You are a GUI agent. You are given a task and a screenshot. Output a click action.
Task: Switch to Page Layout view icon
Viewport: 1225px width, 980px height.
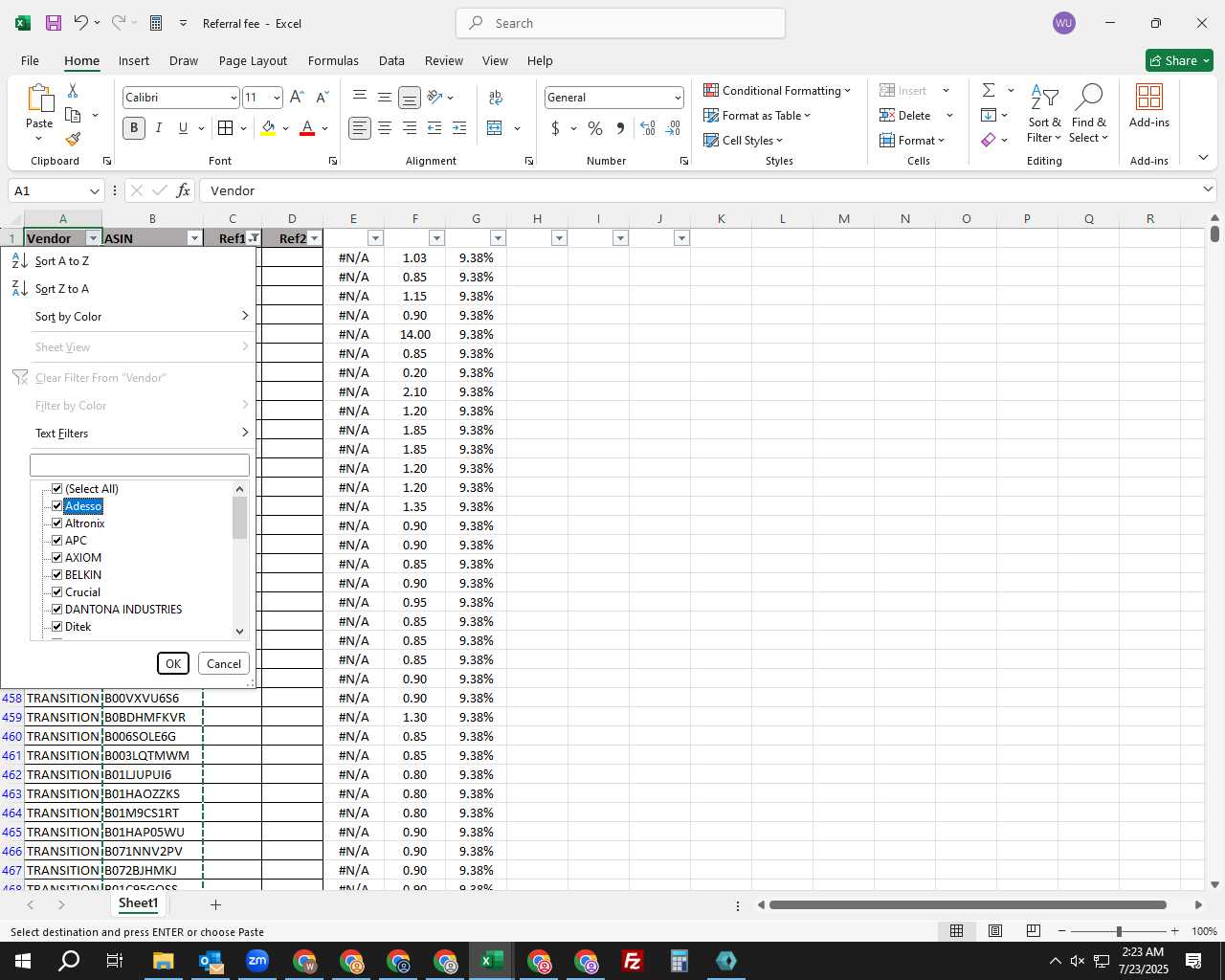(995, 930)
